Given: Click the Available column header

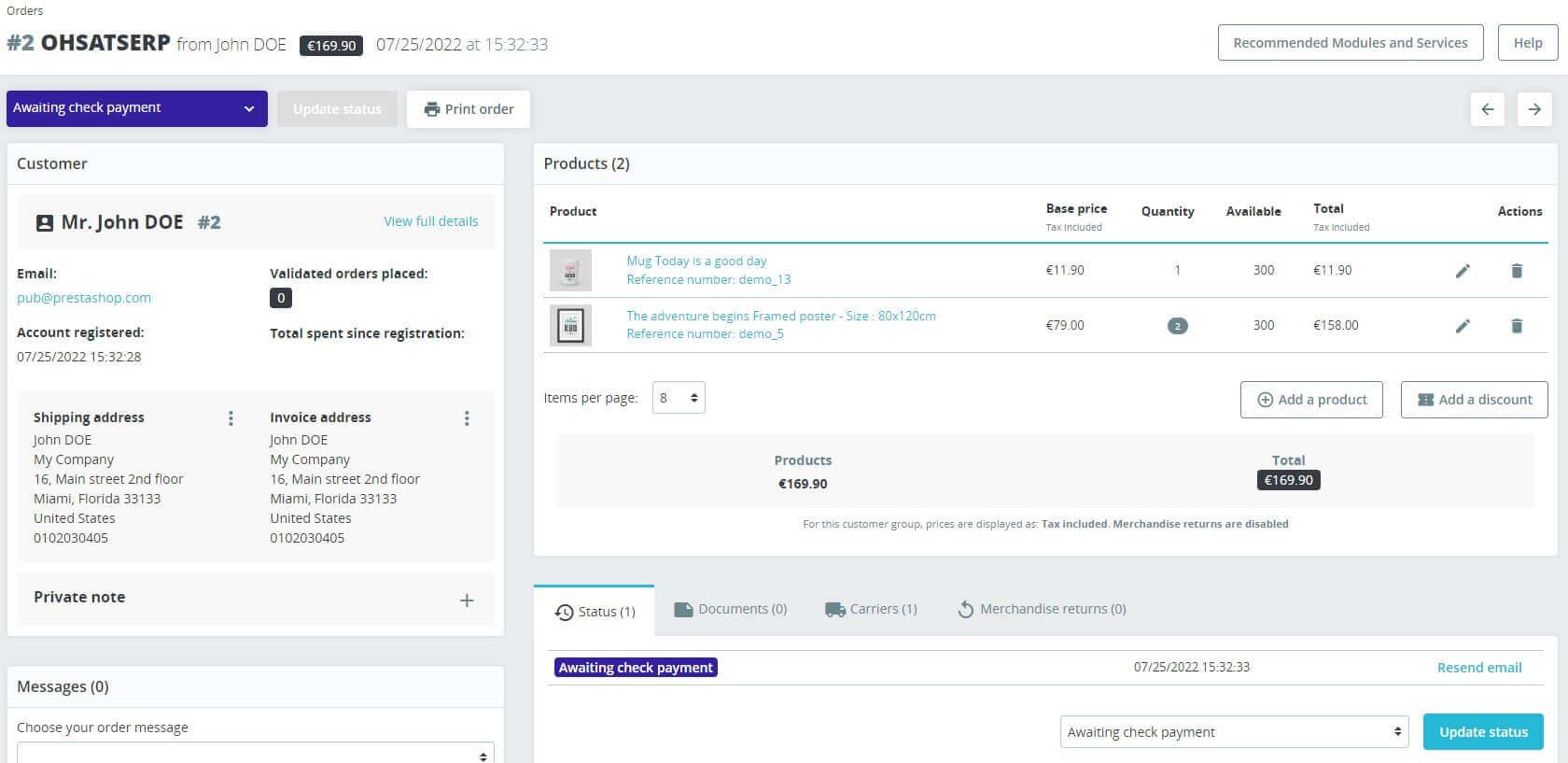Looking at the screenshot, I should tap(1253, 212).
